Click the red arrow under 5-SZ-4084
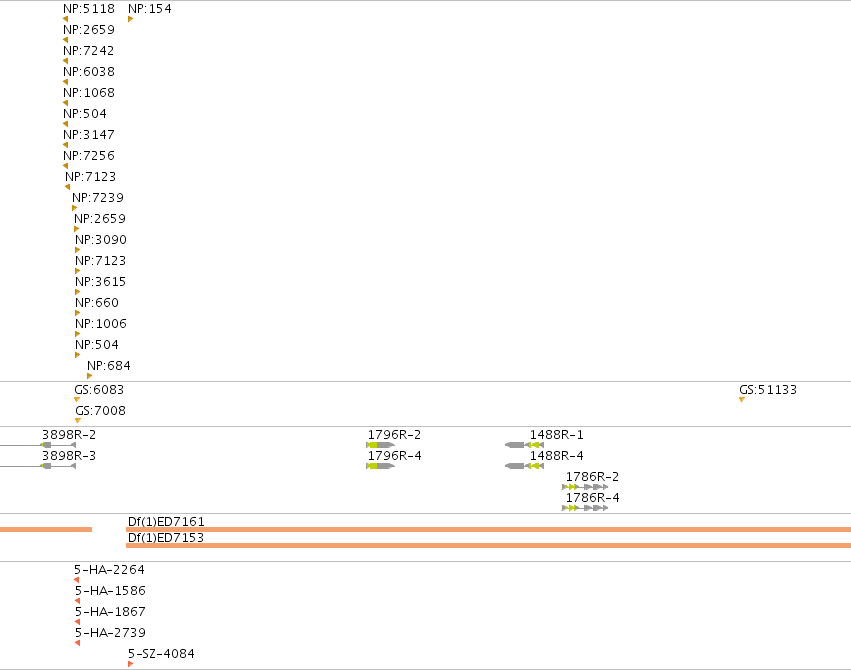This screenshot has width=851, height=670. 130,664
